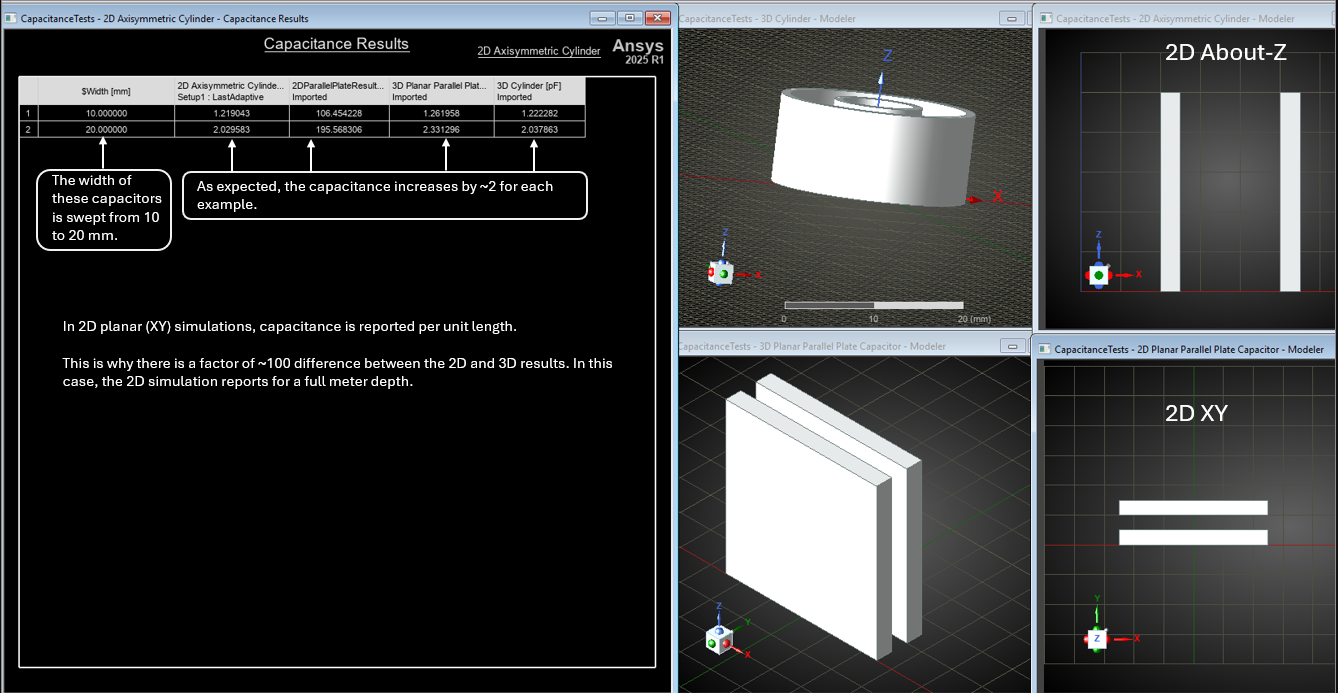Click the 2D Axisymmetric Cylinder Modeler window icon

1046,18
